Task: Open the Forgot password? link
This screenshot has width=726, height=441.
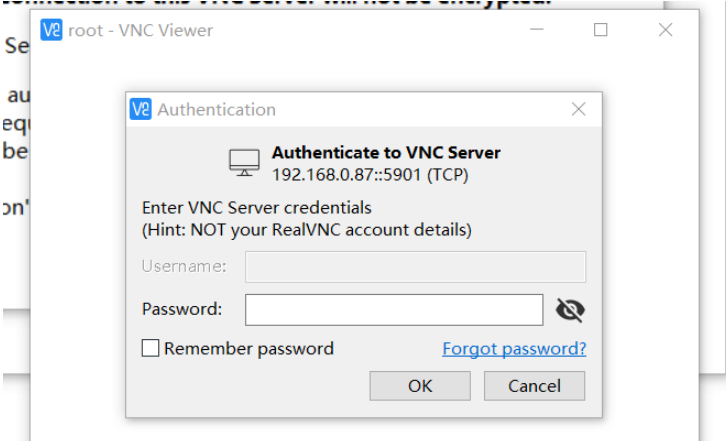Action: click(514, 349)
